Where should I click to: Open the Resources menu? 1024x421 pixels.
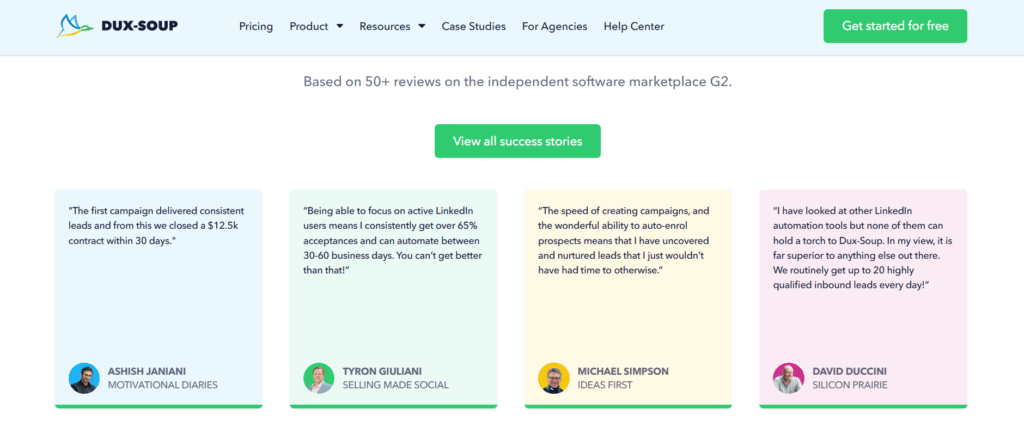pos(392,27)
